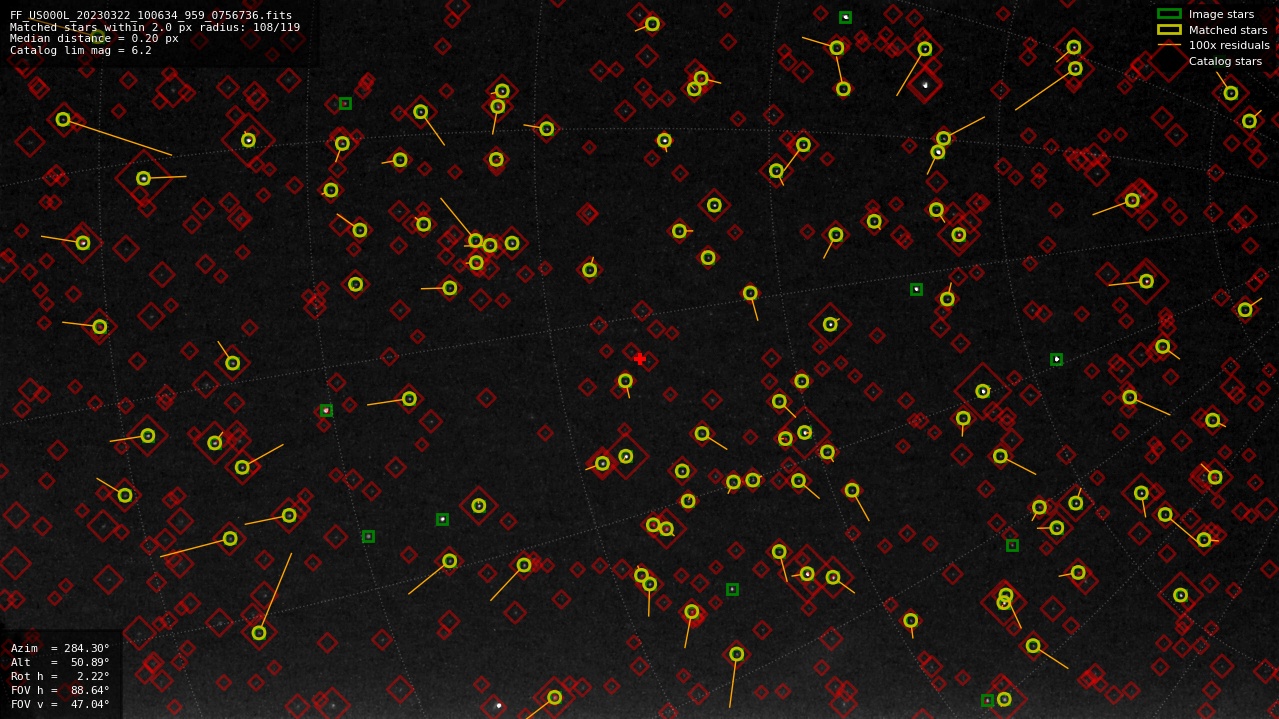Click the orange 100x residuals legend line
The width and height of the screenshot is (1279, 719).
click(1169, 45)
